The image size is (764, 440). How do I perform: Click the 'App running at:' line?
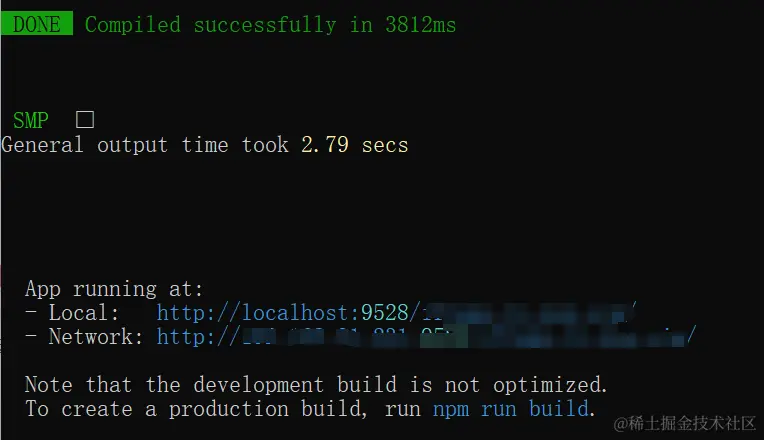[x=114, y=289]
